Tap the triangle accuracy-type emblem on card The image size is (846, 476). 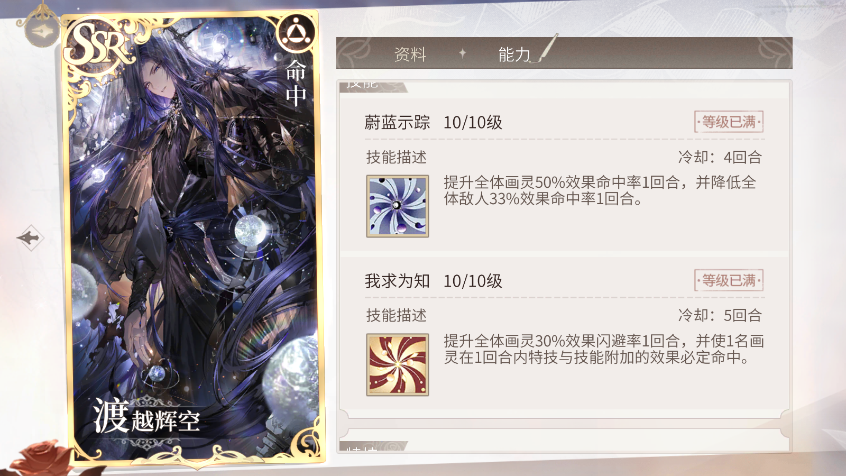[295, 33]
